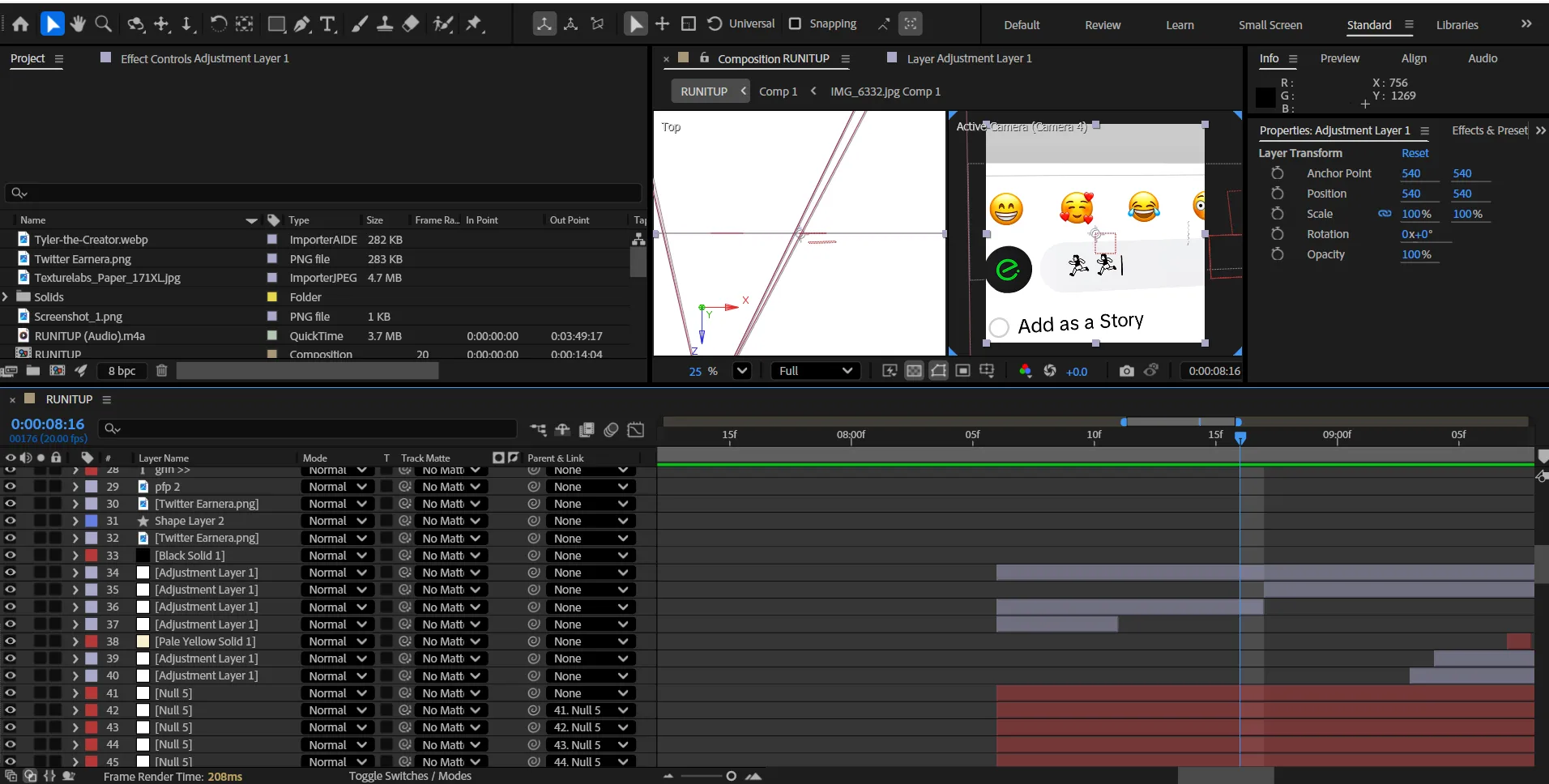Open the Full resolution dropdown
Image resolution: width=1549 pixels, height=784 pixels.
[815, 371]
